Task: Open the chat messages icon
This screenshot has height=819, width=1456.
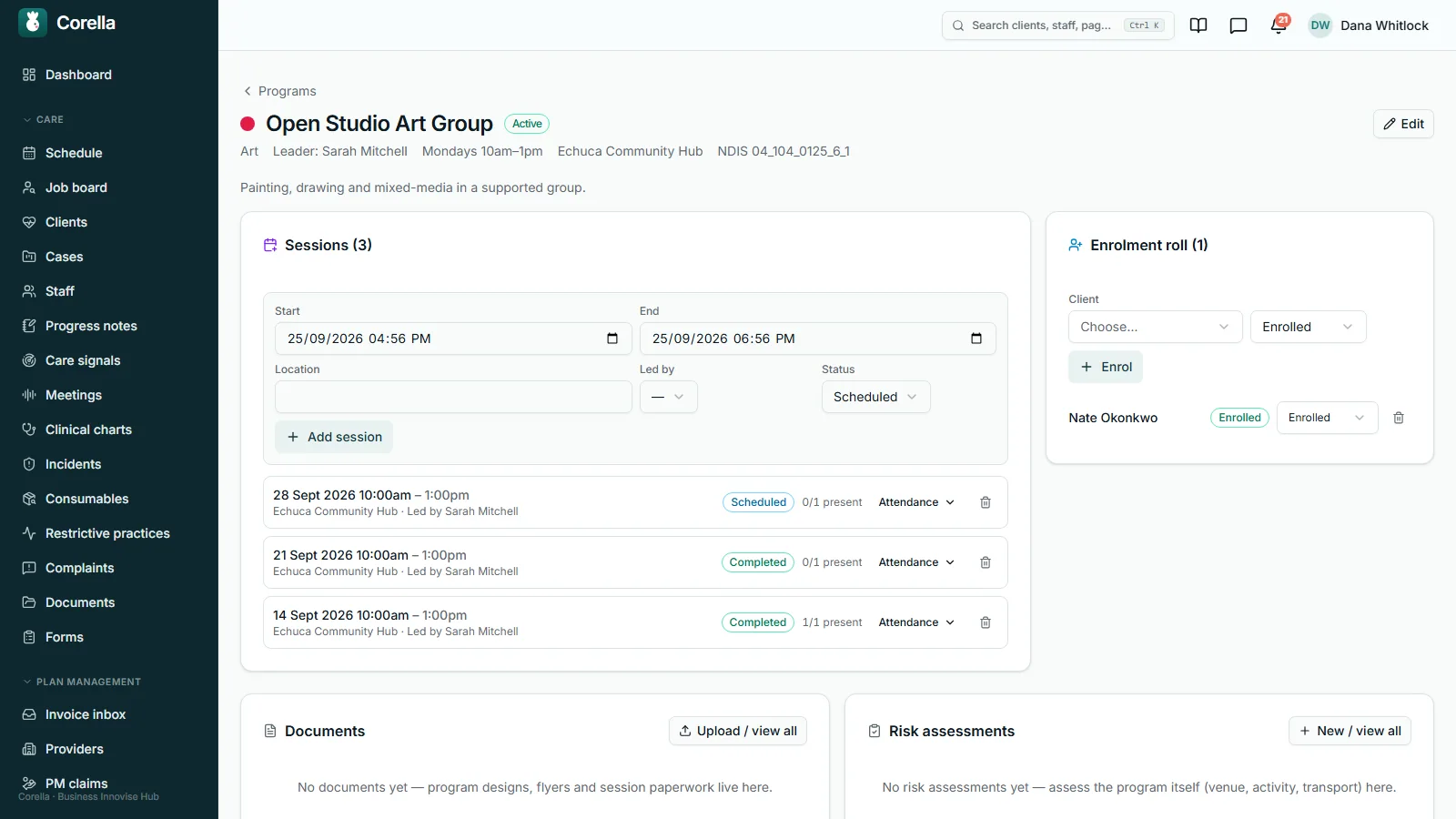Action: (1239, 25)
